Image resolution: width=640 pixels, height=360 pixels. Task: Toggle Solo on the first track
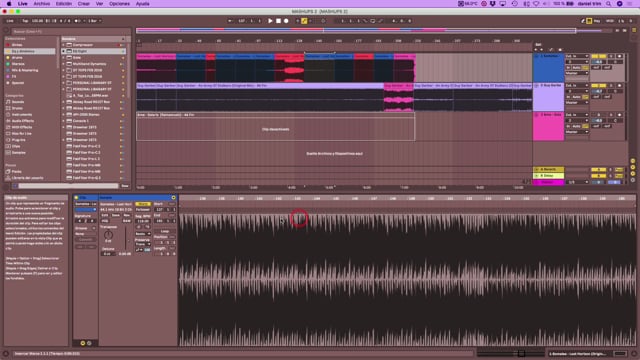pyautogui.click(x=611, y=56)
